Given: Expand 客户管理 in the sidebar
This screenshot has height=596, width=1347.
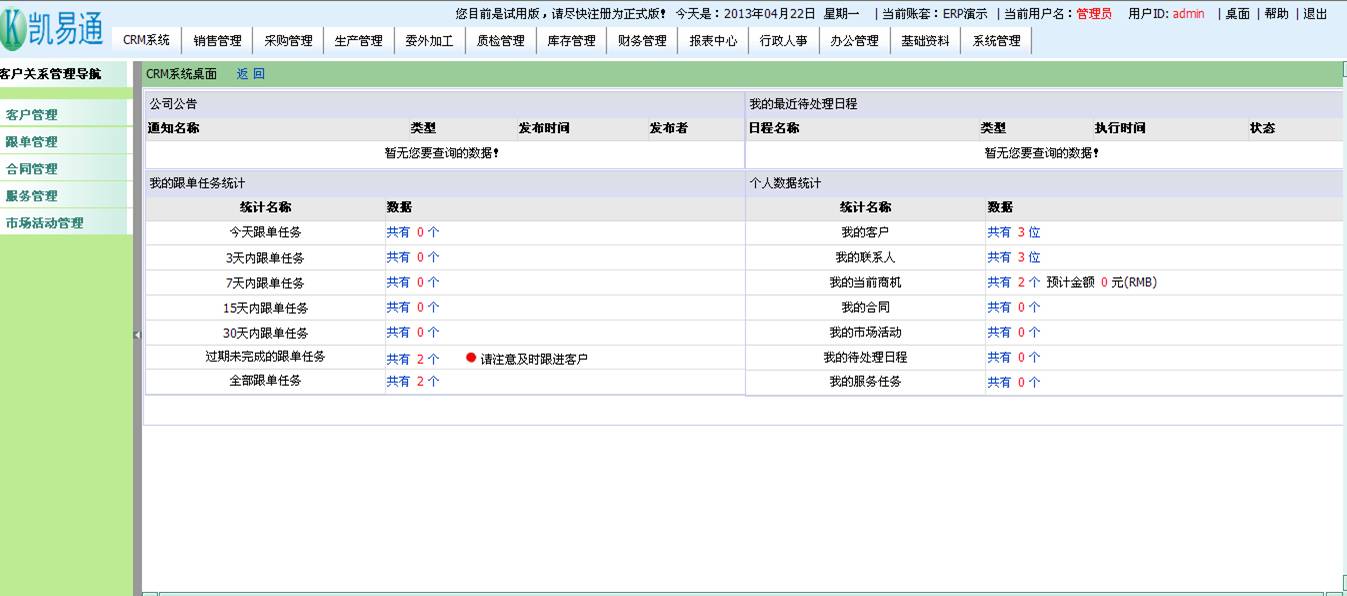Looking at the screenshot, I should point(32,115).
